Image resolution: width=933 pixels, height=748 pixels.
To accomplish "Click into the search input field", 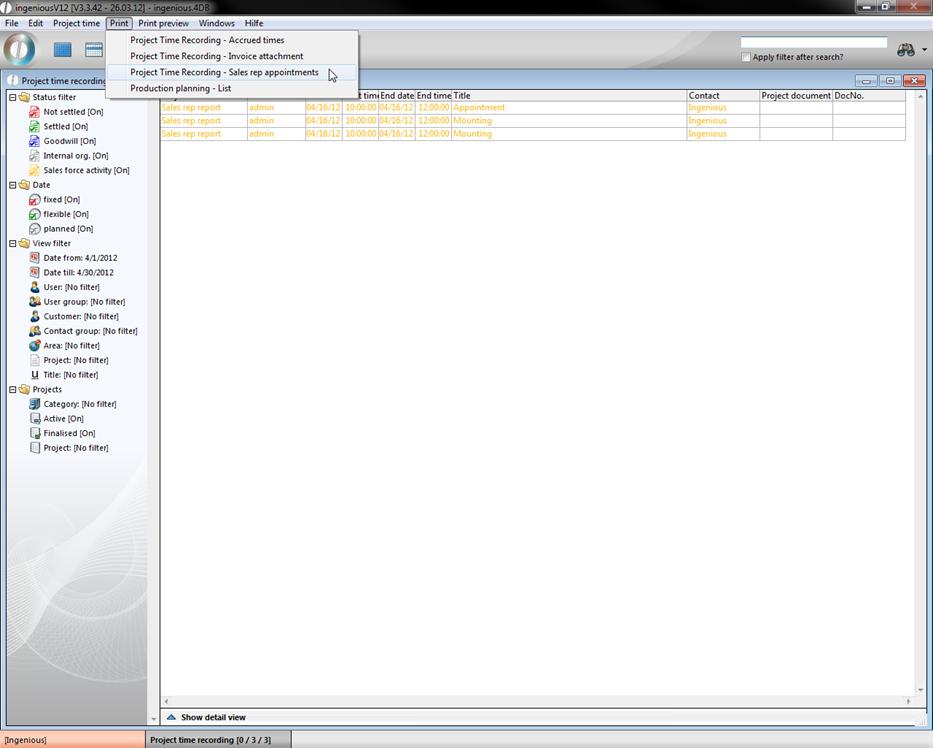I will click(x=813, y=43).
